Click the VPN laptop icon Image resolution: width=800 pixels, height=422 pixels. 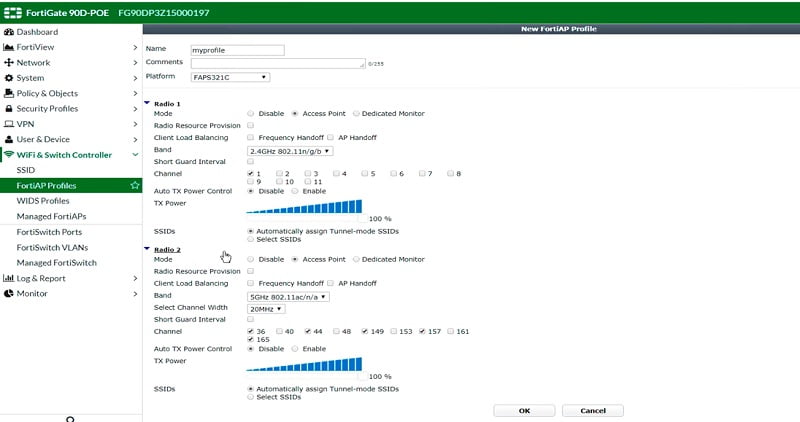click(x=8, y=124)
